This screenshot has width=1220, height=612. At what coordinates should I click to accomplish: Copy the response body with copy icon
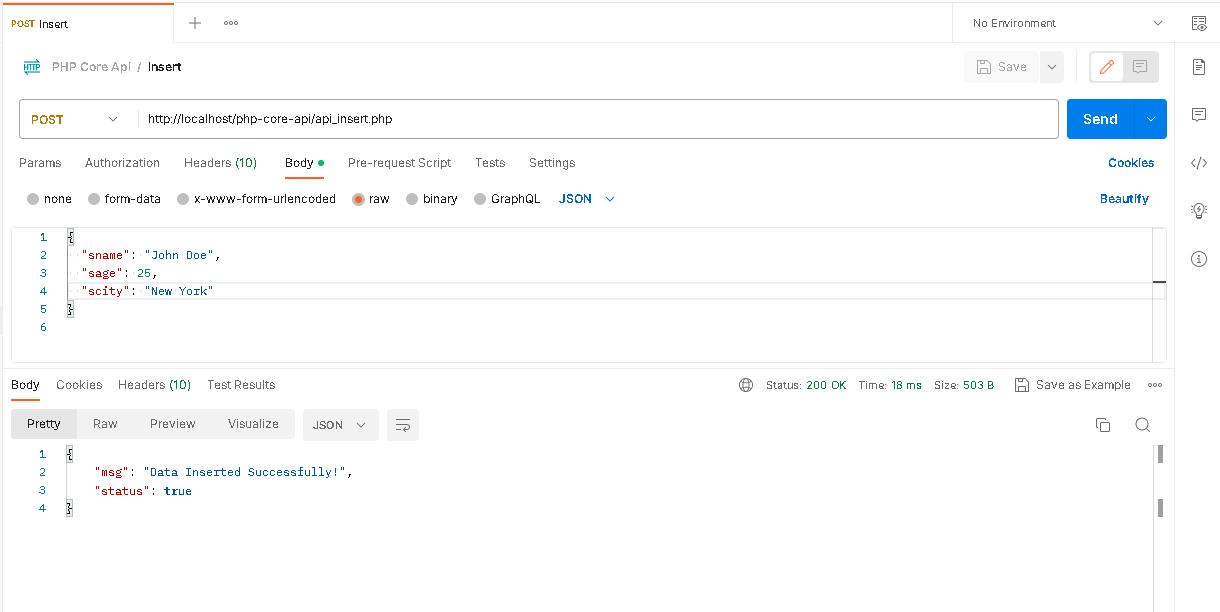1103,425
